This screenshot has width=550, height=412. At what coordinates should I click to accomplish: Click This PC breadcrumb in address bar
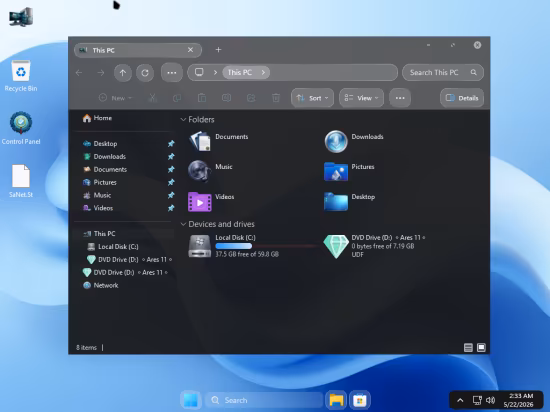pos(240,72)
